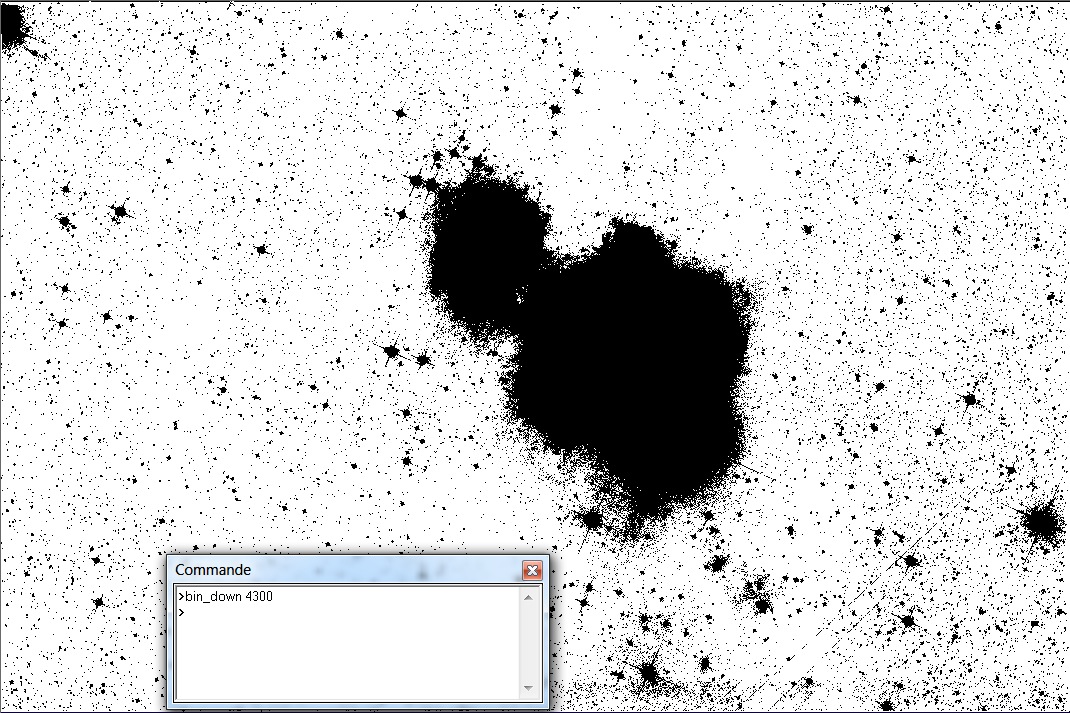Click the bright star just below the nebula

coord(591,519)
